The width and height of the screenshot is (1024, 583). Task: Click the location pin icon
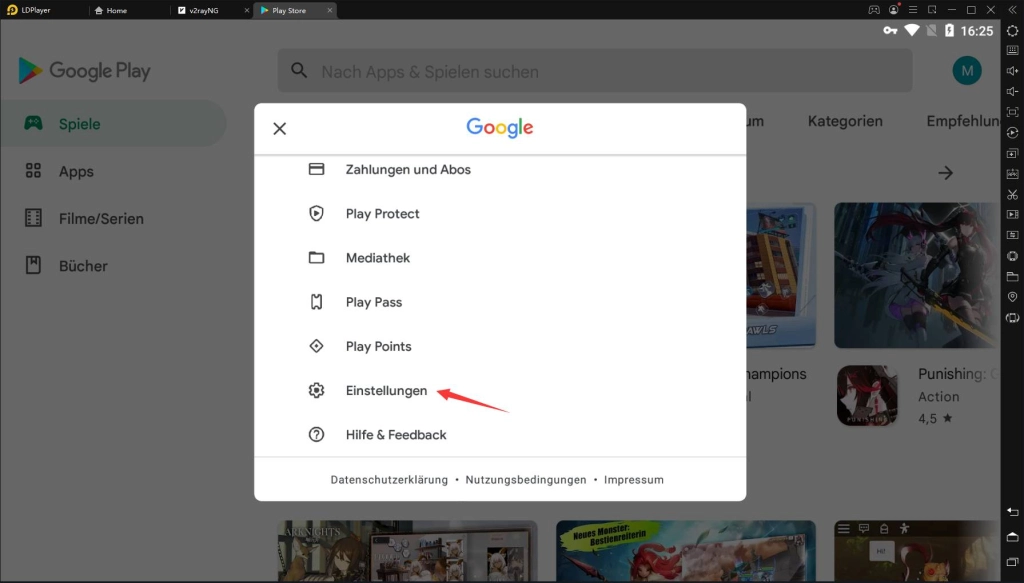[x=1012, y=297]
